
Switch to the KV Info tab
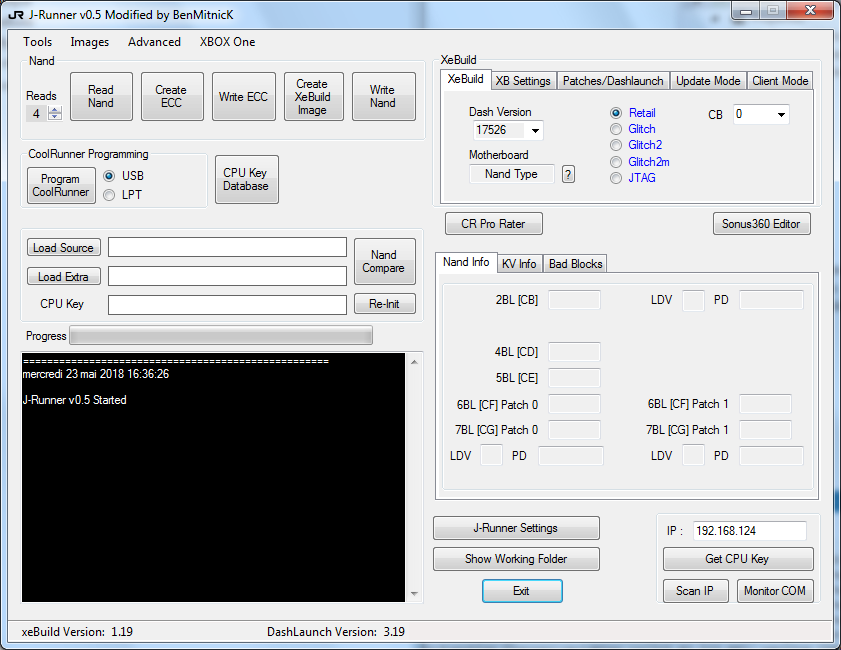click(519, 264)
